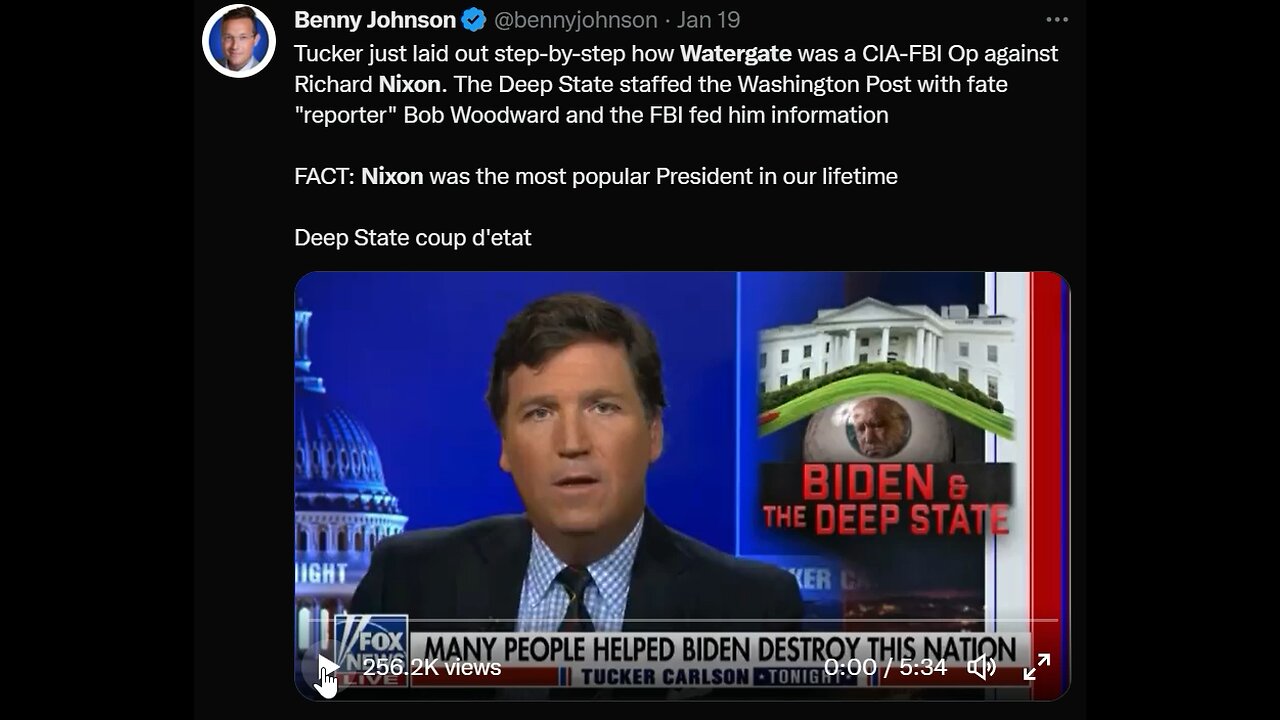The height and width of the screenshot is (720, 1280).
Task: Click the Biden & The Deep State graphic
Action: pyautogui.click(x=886, y=500)
